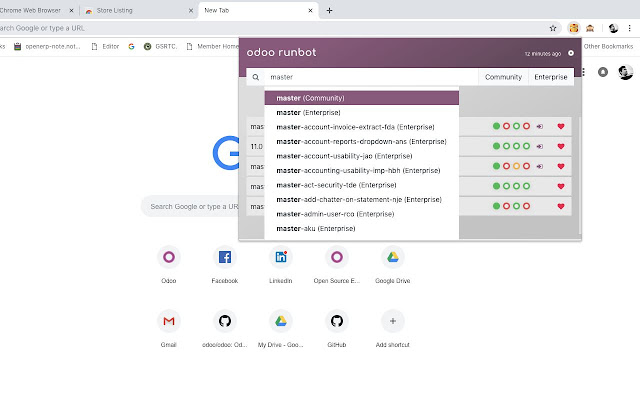Filter by Enterprise in runbot popup
The height and width of the screenshot is (400, 640).
point(551,77)
